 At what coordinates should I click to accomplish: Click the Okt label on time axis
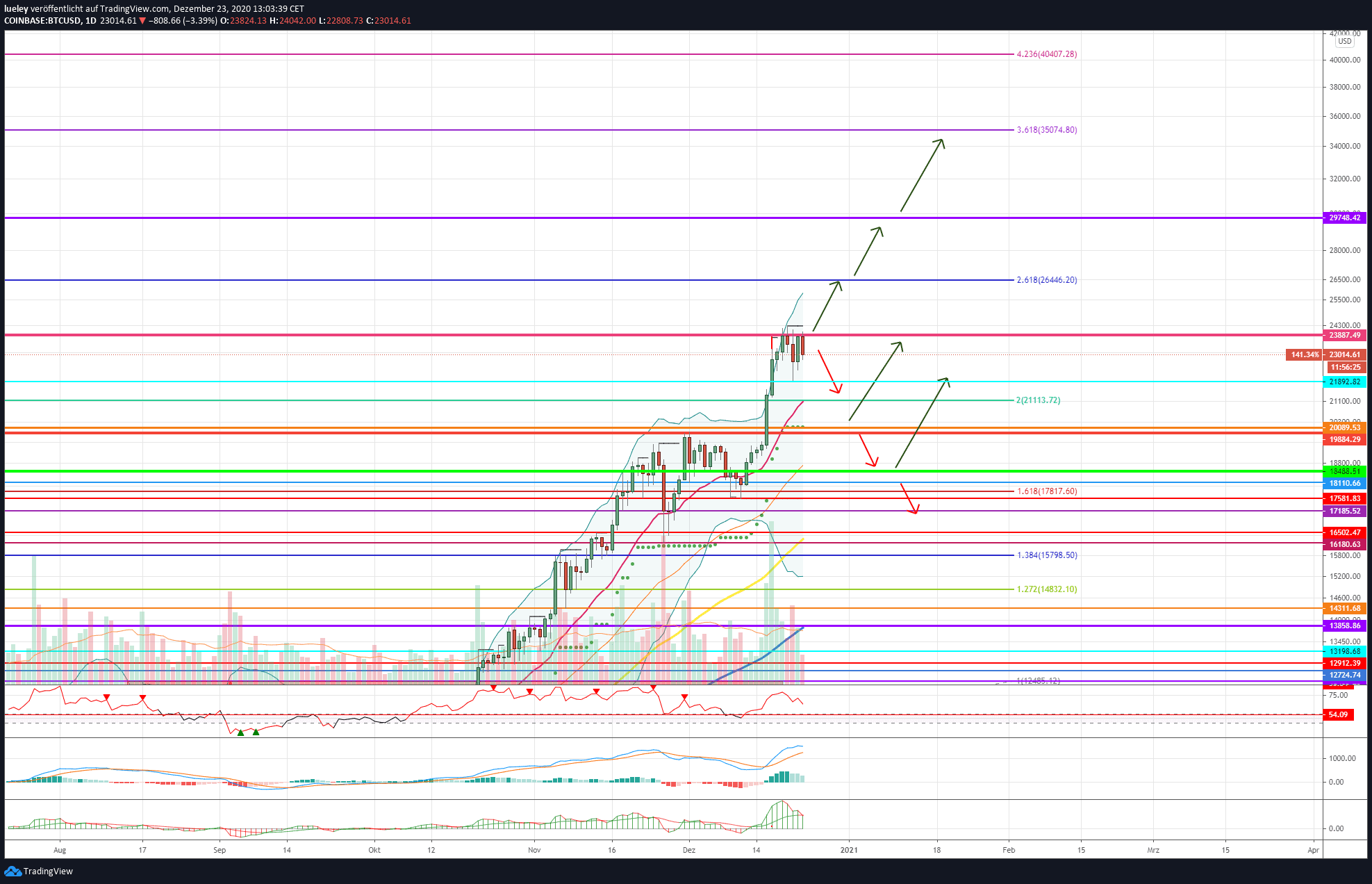pos(374,850)
